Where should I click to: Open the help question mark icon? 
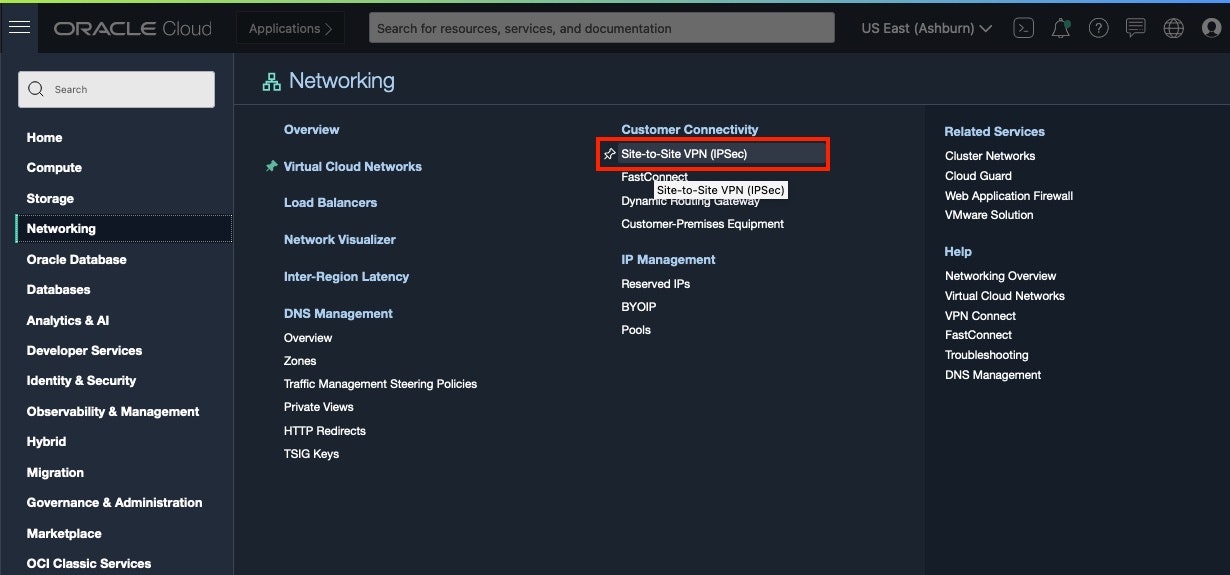click(1099, 28)
